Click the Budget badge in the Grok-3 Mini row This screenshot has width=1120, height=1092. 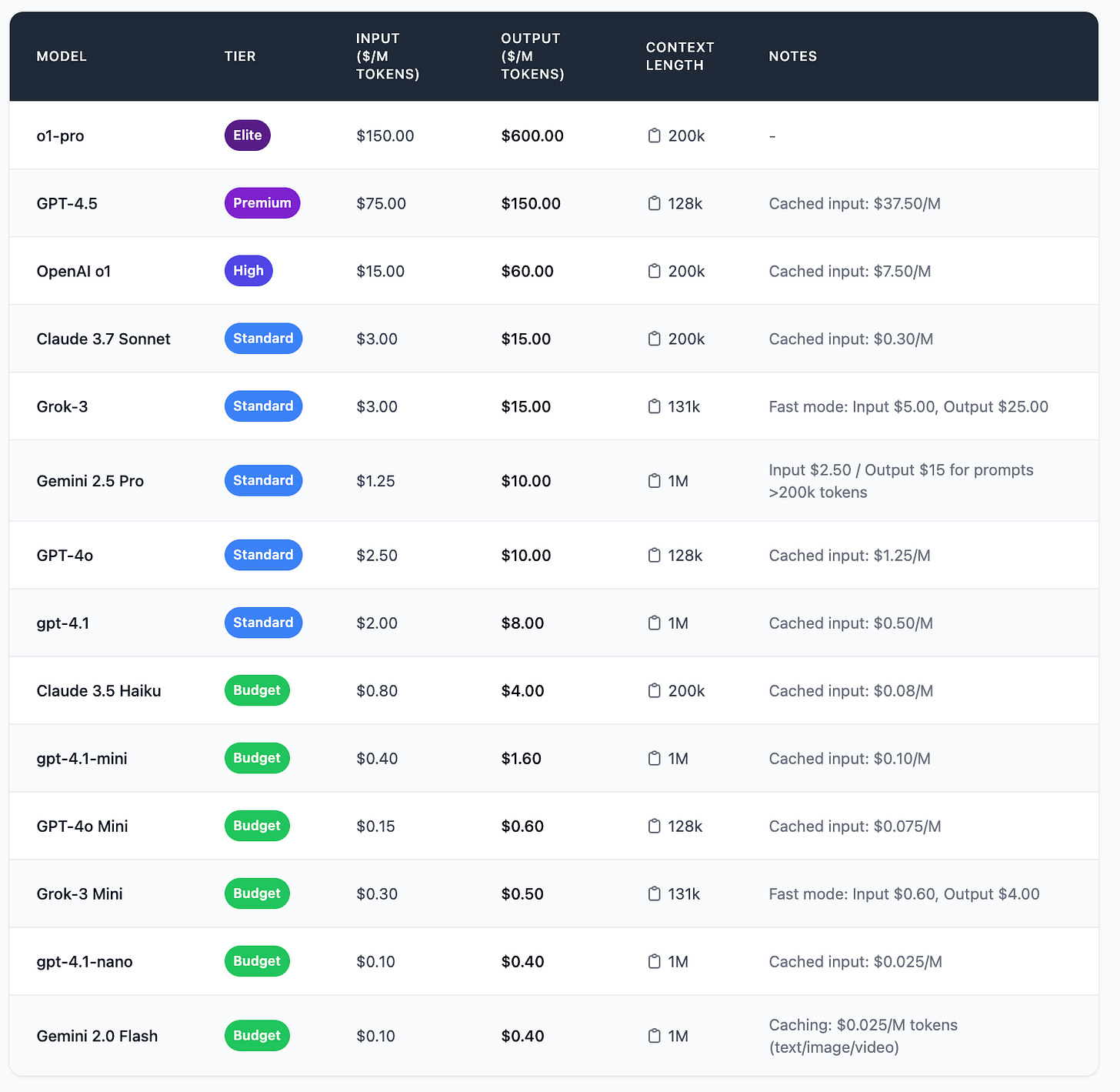257,893
